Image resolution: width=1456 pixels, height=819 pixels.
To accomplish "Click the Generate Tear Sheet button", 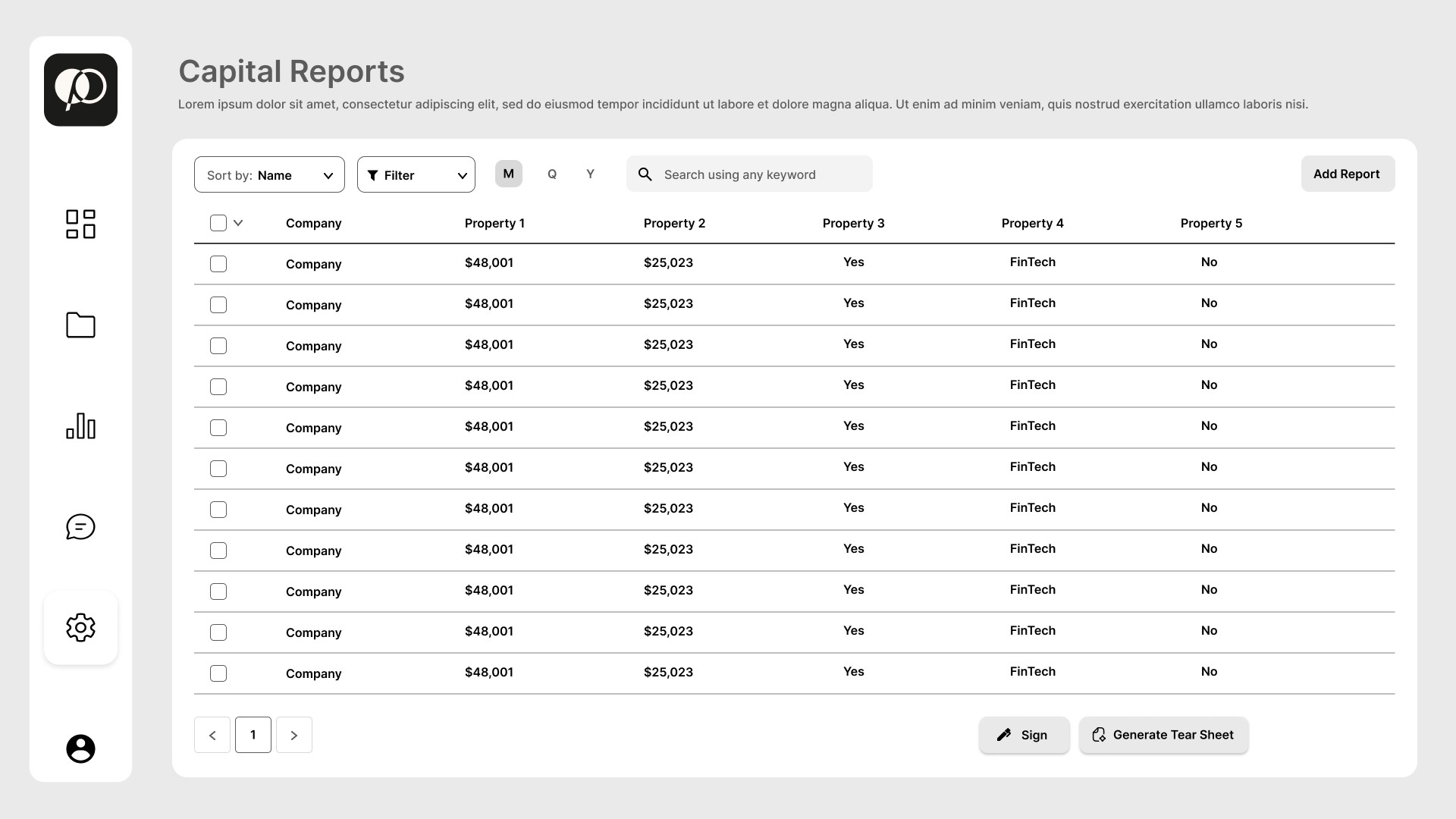I will tap(1163, 735).
